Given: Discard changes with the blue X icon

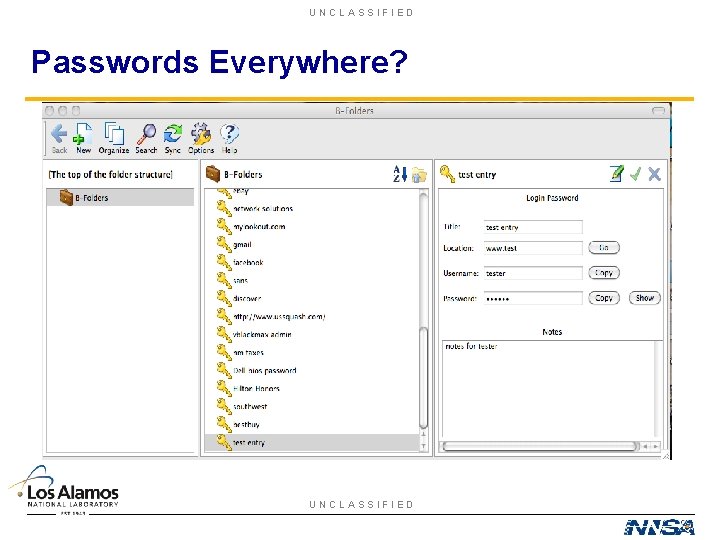Looking at the screenshot, I should (654, 174).
